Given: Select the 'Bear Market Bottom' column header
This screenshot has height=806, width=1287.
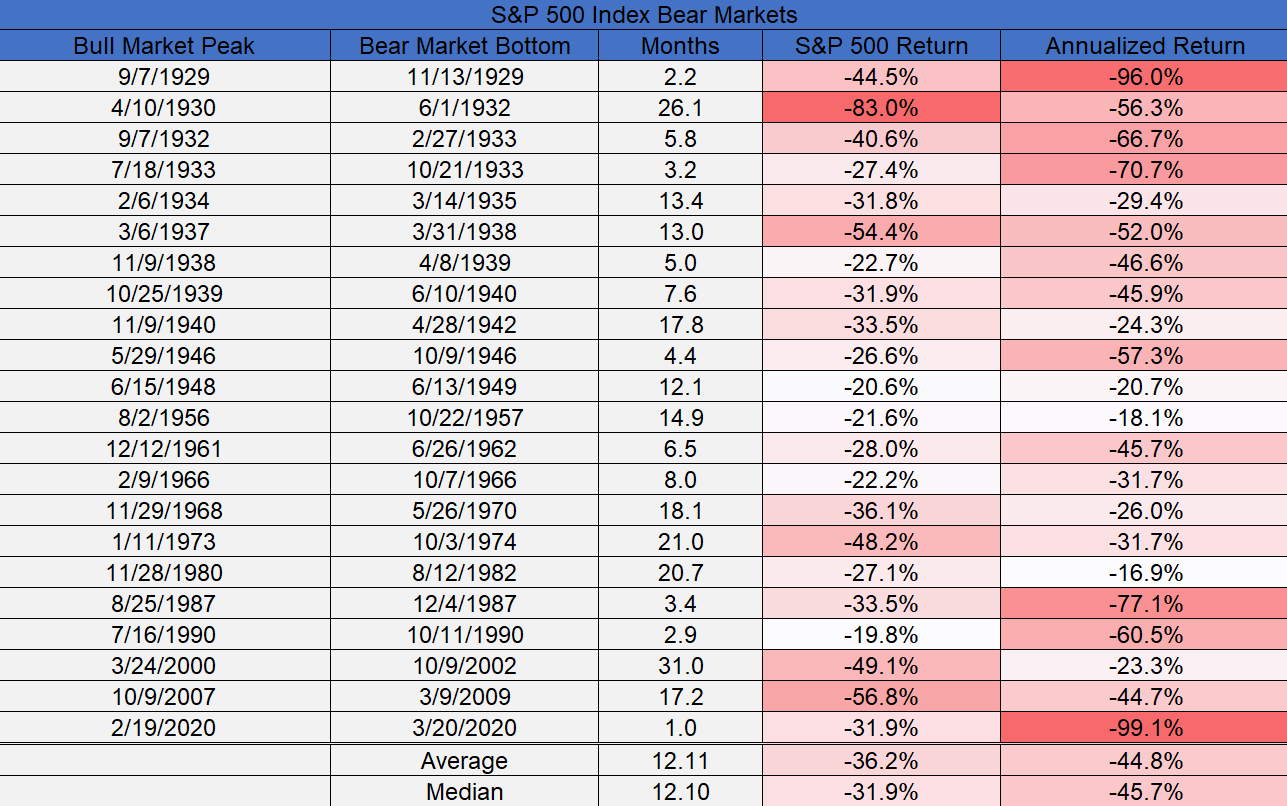Looking at the screenshot, I should click(465, 46).
